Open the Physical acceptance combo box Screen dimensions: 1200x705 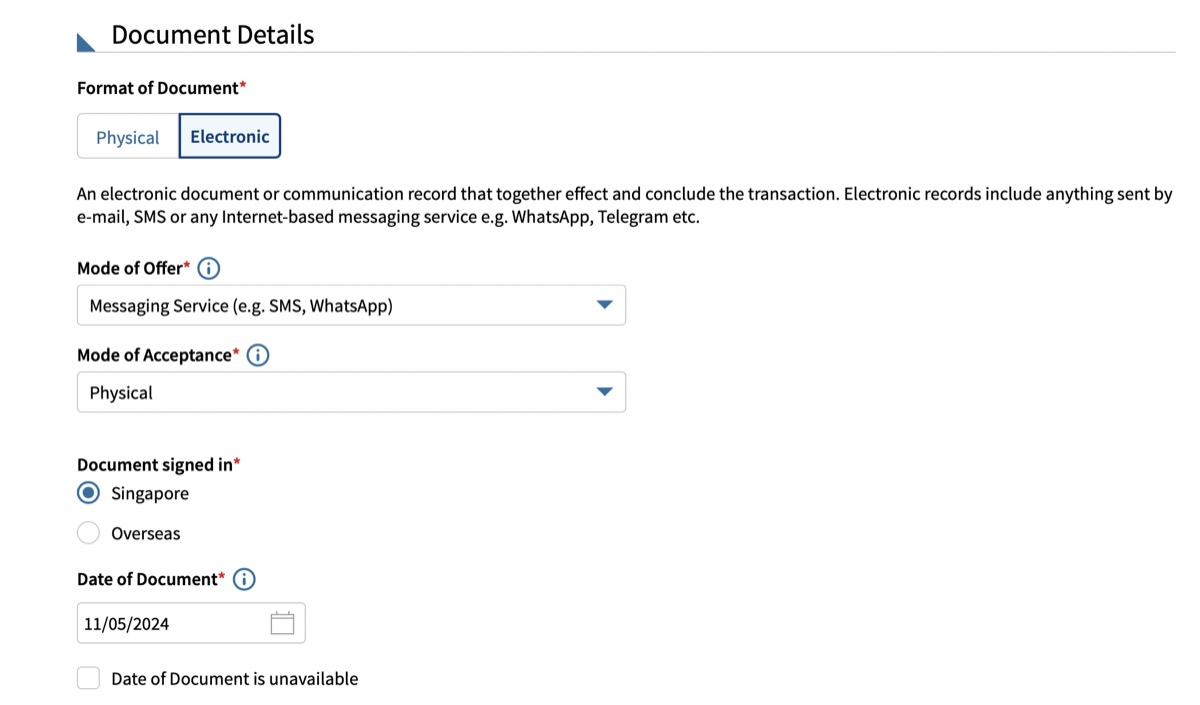click(351, 392)
